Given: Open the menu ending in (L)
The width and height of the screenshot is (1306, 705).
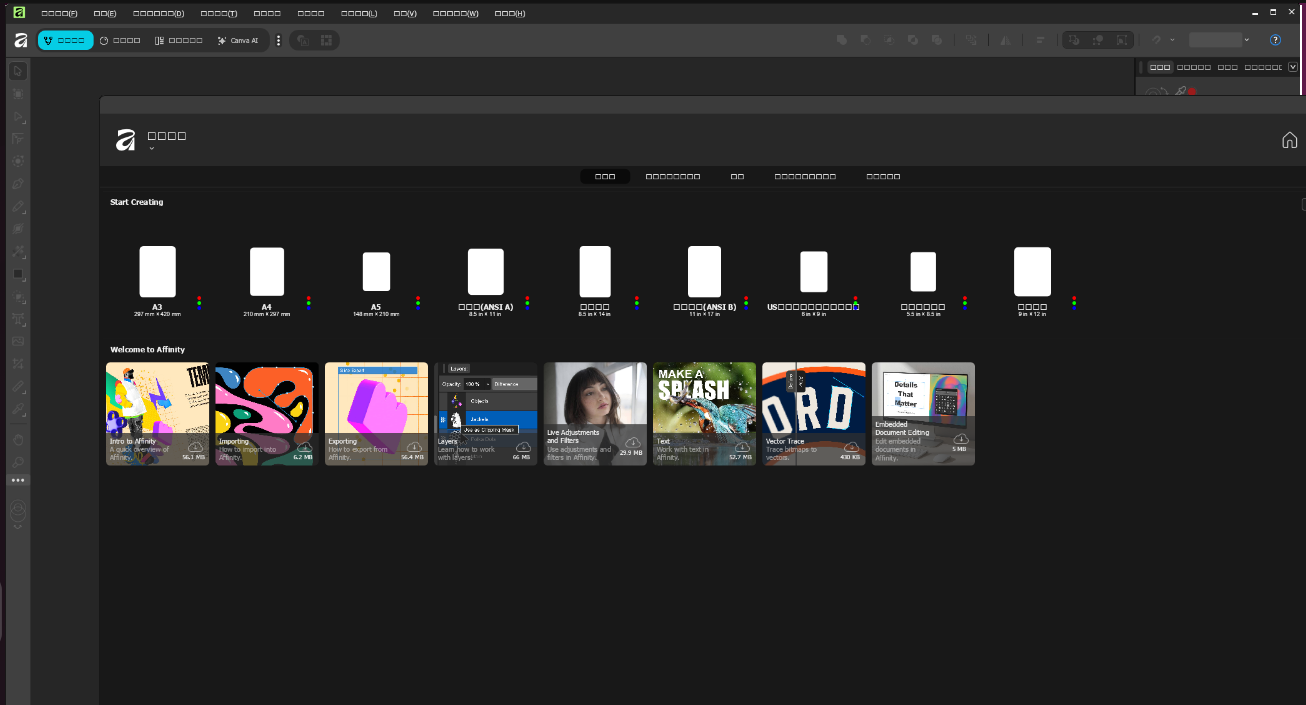Looking at the screenshot, I should click(359, 13).
